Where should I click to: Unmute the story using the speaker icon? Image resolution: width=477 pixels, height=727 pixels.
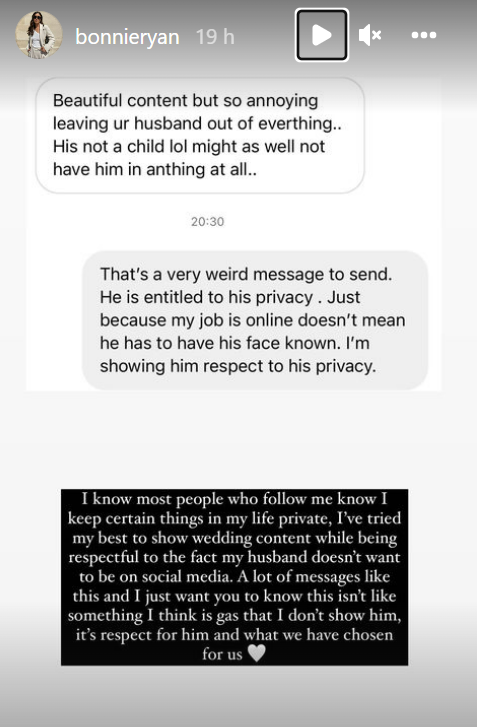pos(370,35)
